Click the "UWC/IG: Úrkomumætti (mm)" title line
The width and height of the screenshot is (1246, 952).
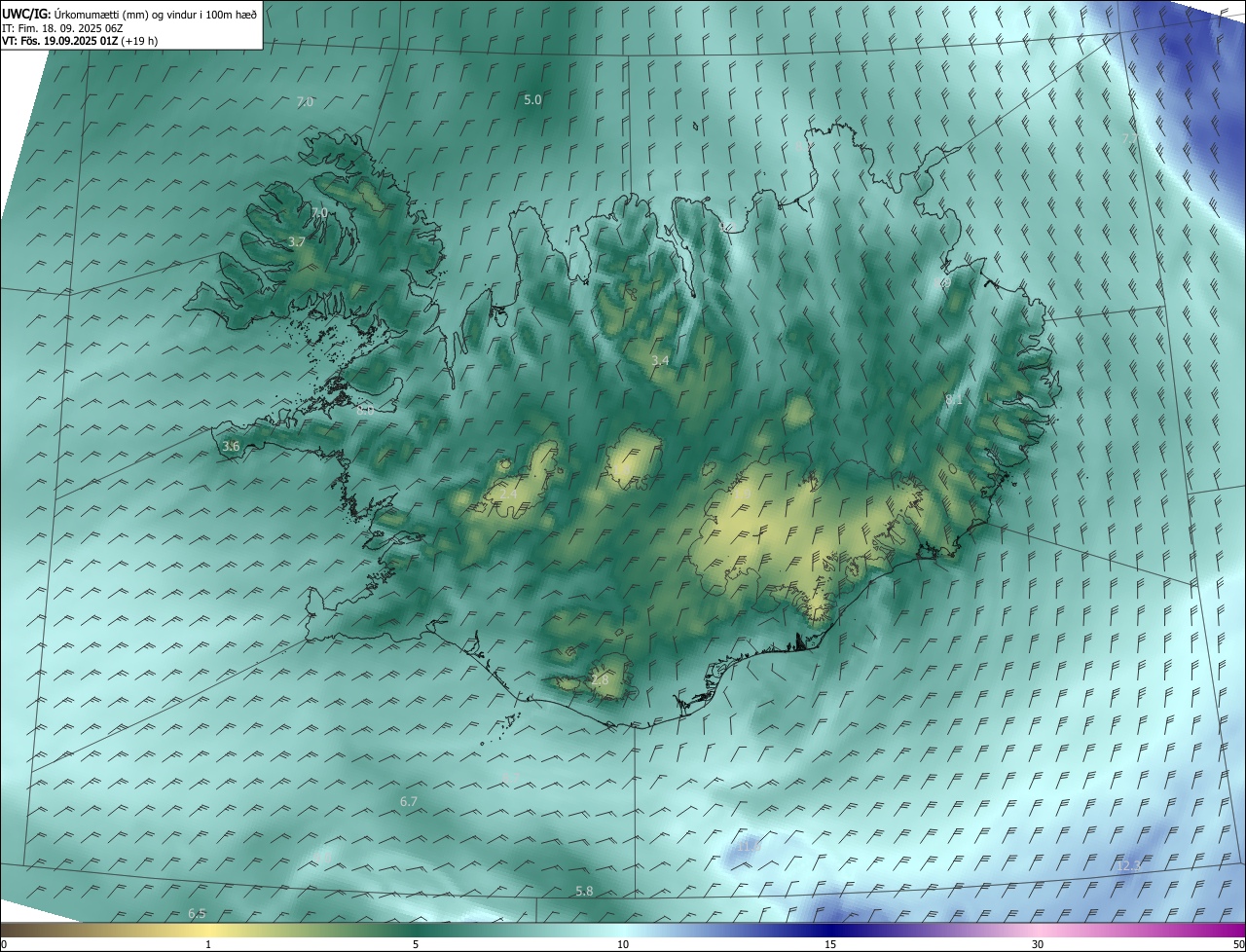(129, 14)
